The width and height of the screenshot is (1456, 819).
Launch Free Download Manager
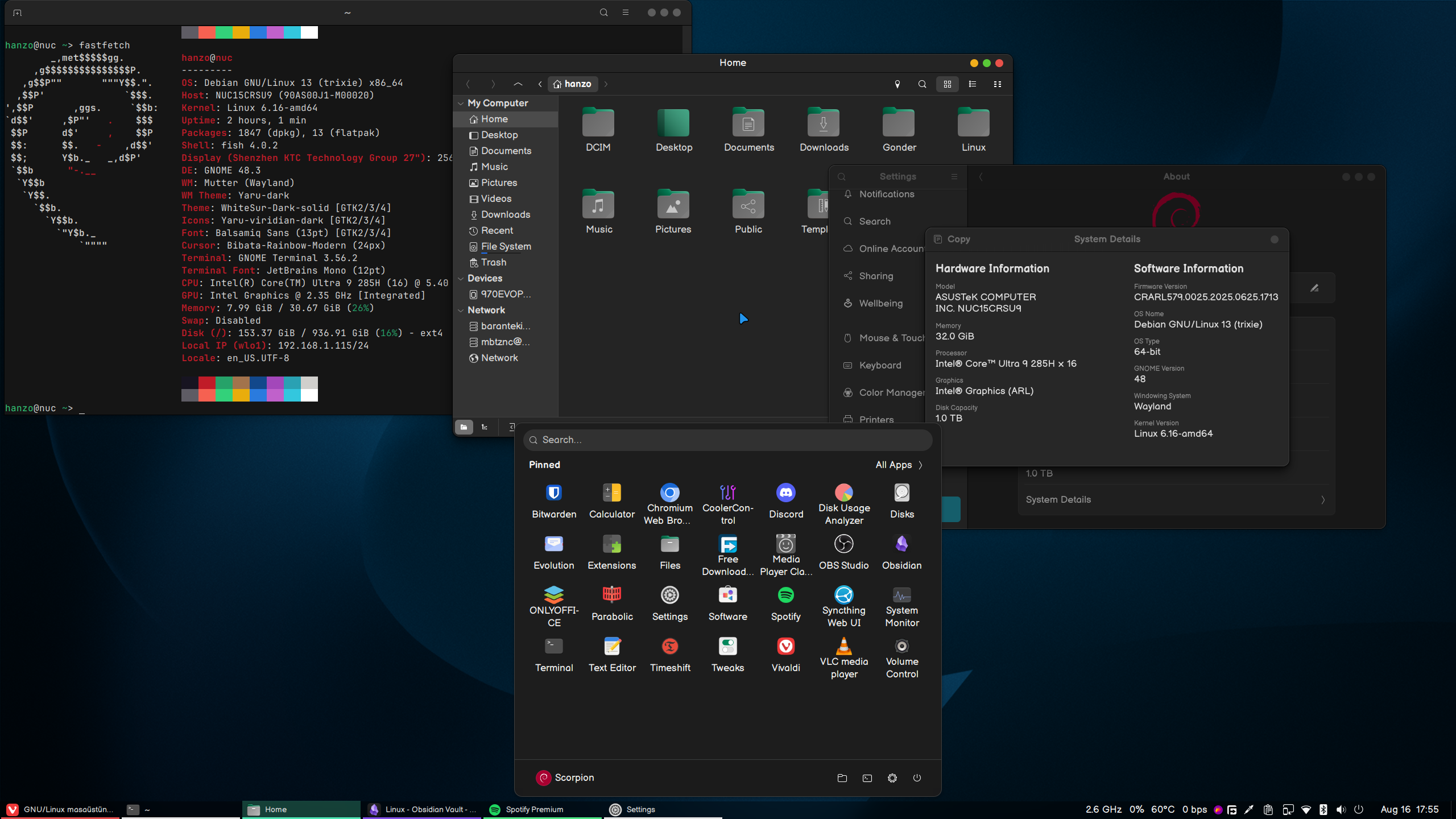(728, 555)
